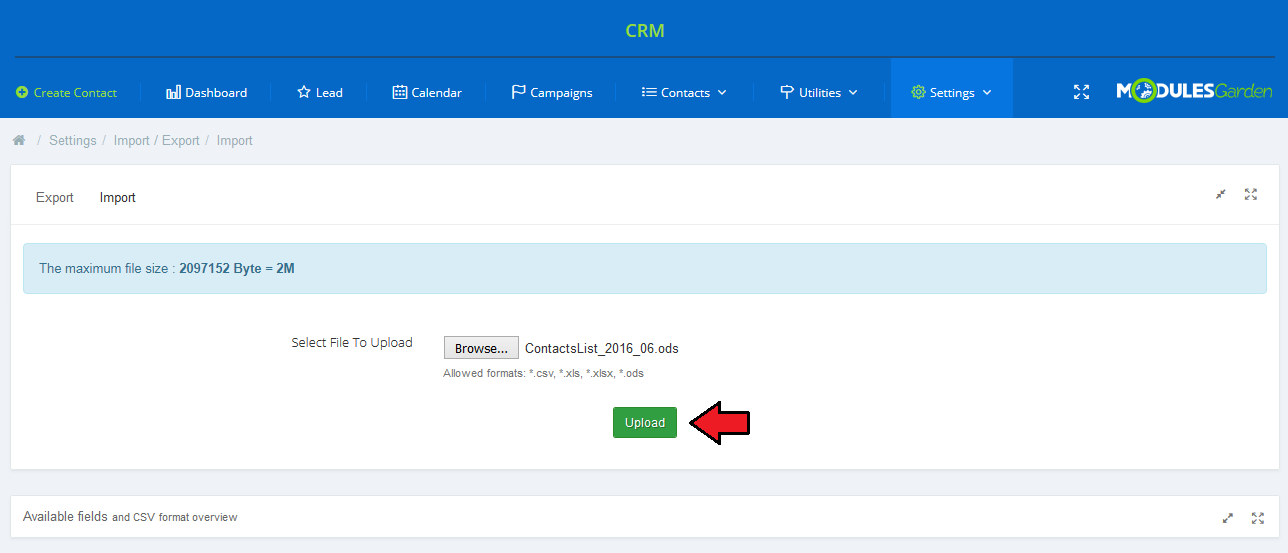Open the Calendar page
Image resolution: width=1288 pixels, height=553 pixels.
(427, 92)
